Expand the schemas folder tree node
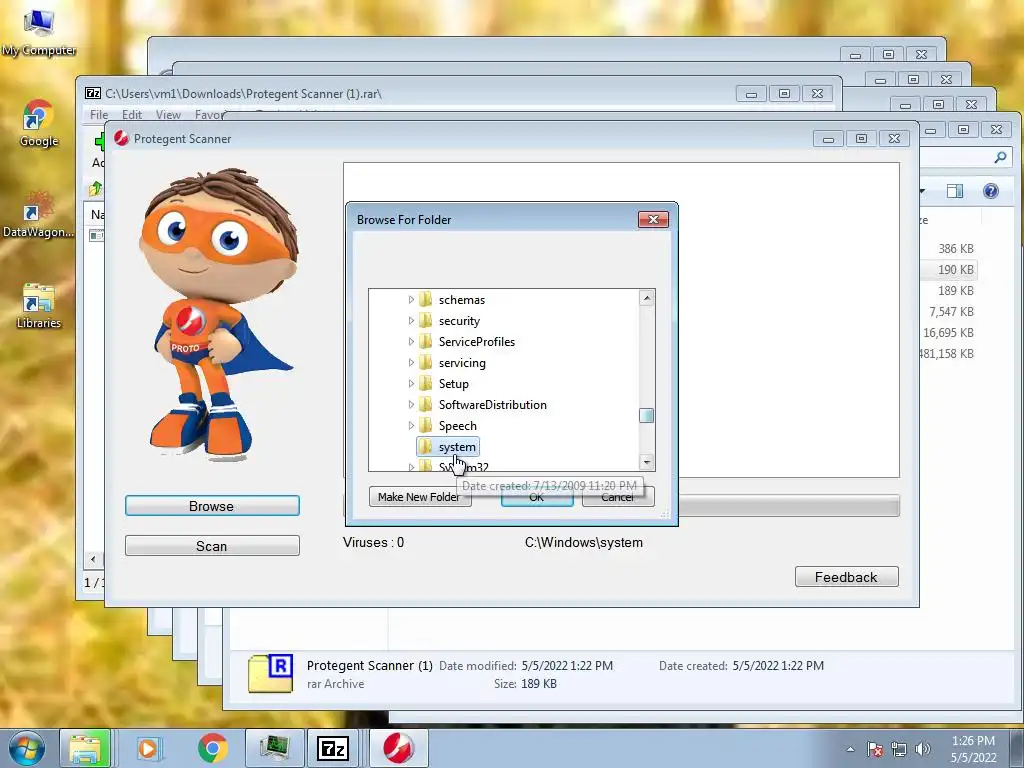 pos(411,300)
